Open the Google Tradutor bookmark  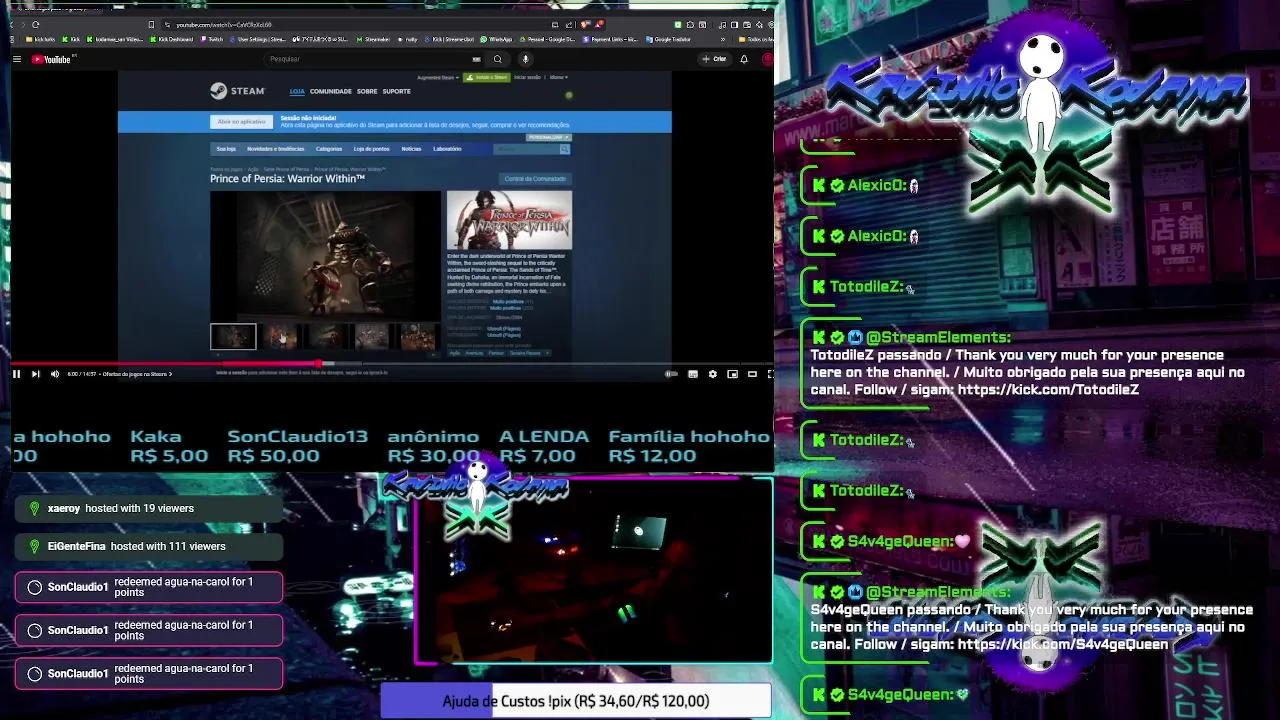670,39
